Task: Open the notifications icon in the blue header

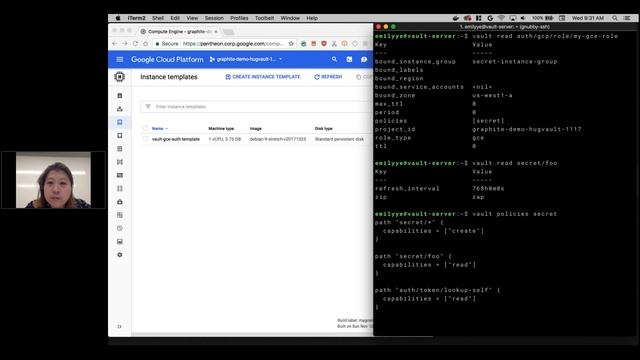Action: [364, 60]
